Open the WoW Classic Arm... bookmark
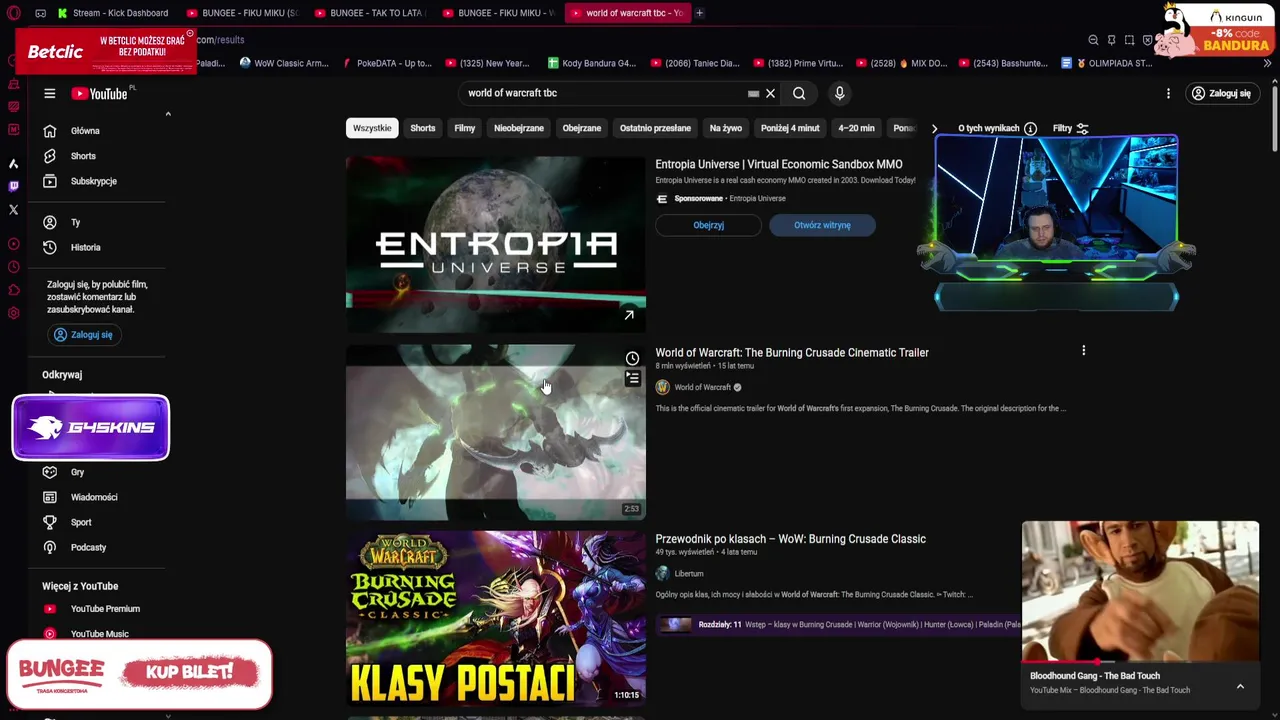Image resolution: width=1280 pixels, height=720 pixels. (284, 63)
